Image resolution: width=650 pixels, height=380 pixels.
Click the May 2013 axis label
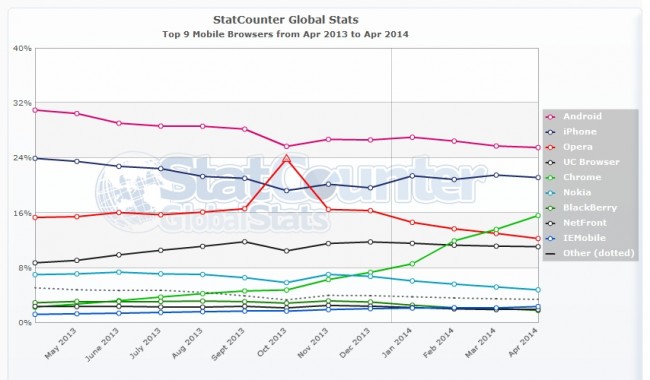61,343
